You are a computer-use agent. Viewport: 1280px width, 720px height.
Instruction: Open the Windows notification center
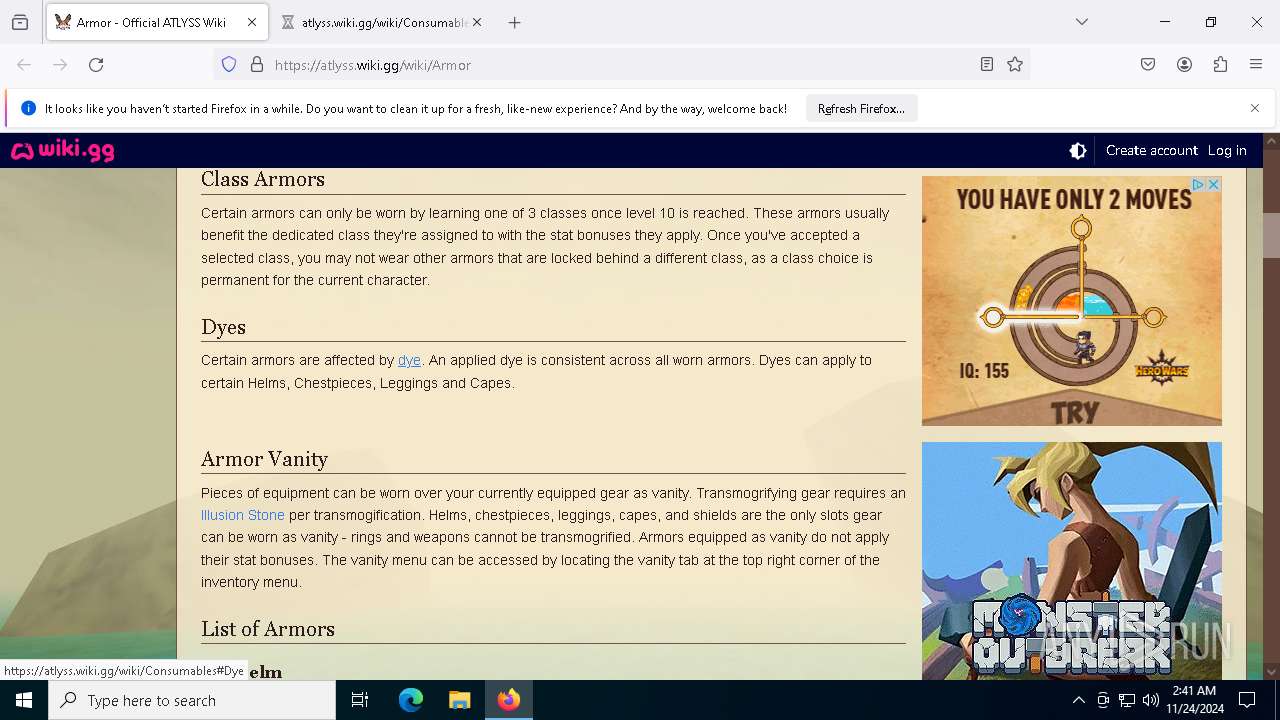1247,700
